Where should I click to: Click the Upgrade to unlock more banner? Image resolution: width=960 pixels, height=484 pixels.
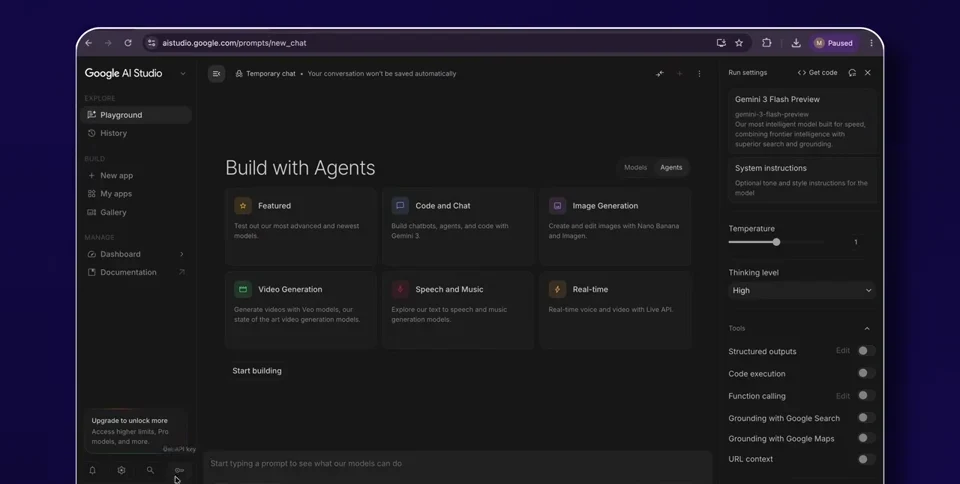135,431
